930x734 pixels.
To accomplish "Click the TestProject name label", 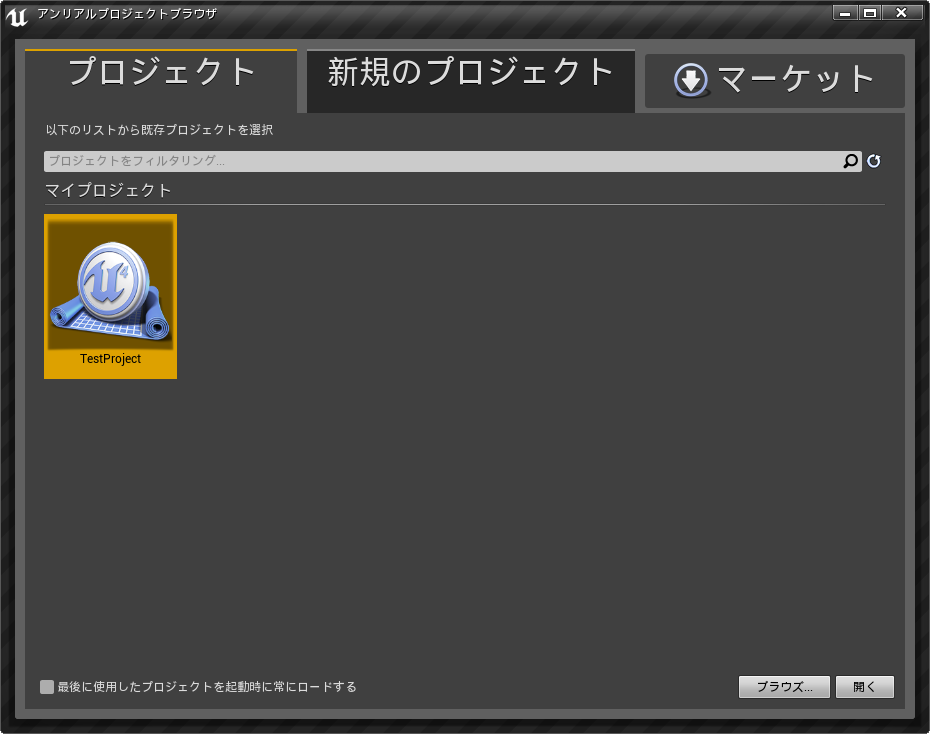I will coord(110,359).
